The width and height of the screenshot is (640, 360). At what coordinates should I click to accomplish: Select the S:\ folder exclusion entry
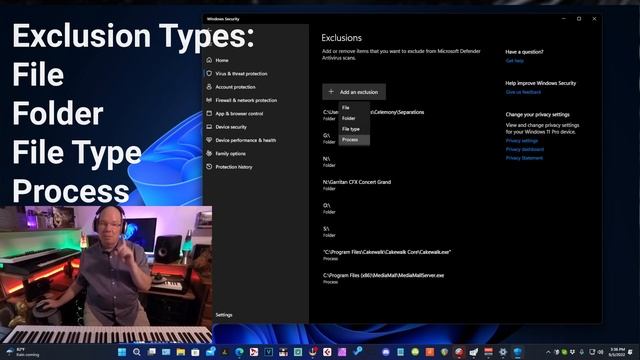pyautogui.click(x=329, y=231)
